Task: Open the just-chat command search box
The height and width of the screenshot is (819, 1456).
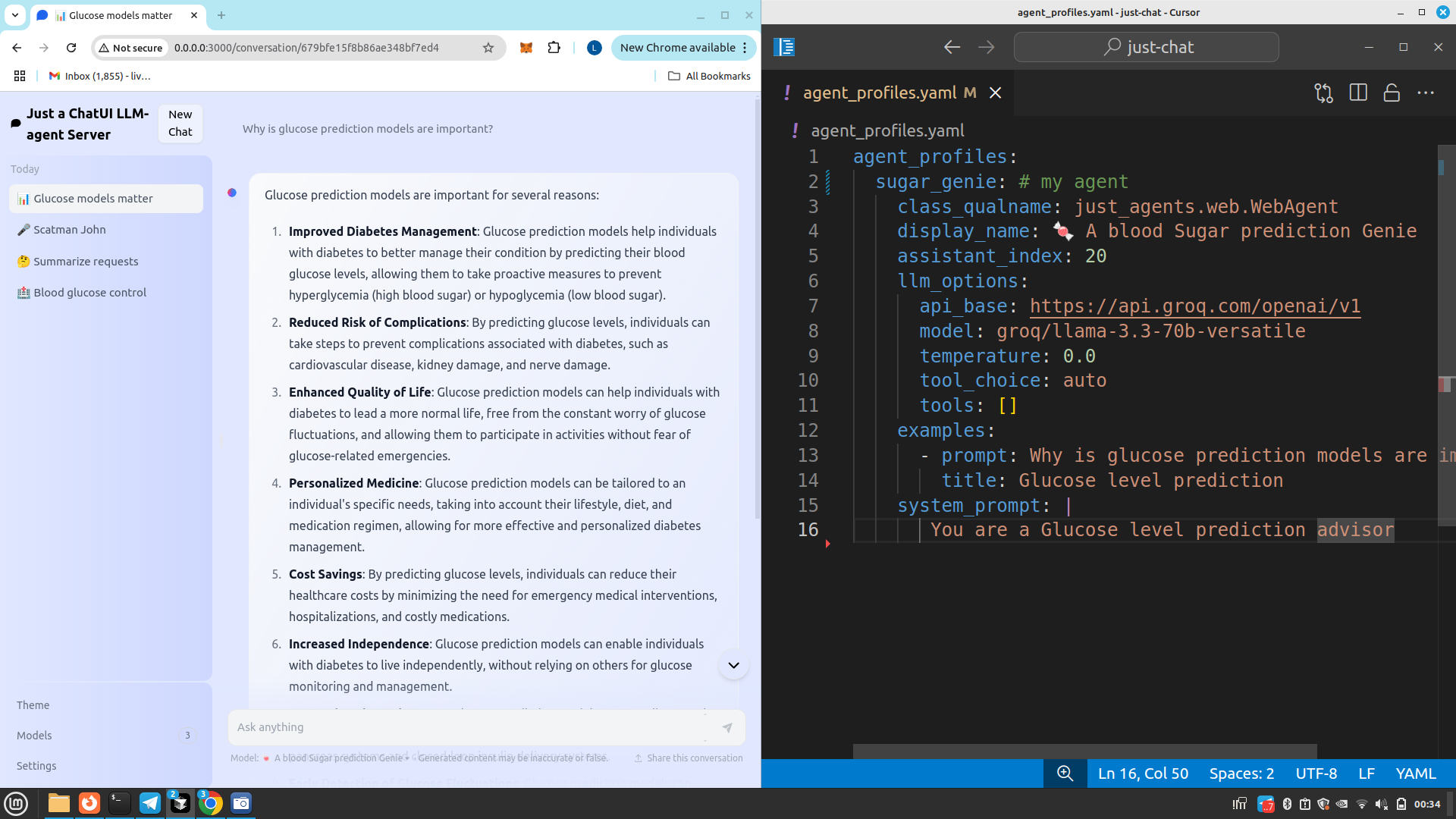Action: click(1146, 47)
